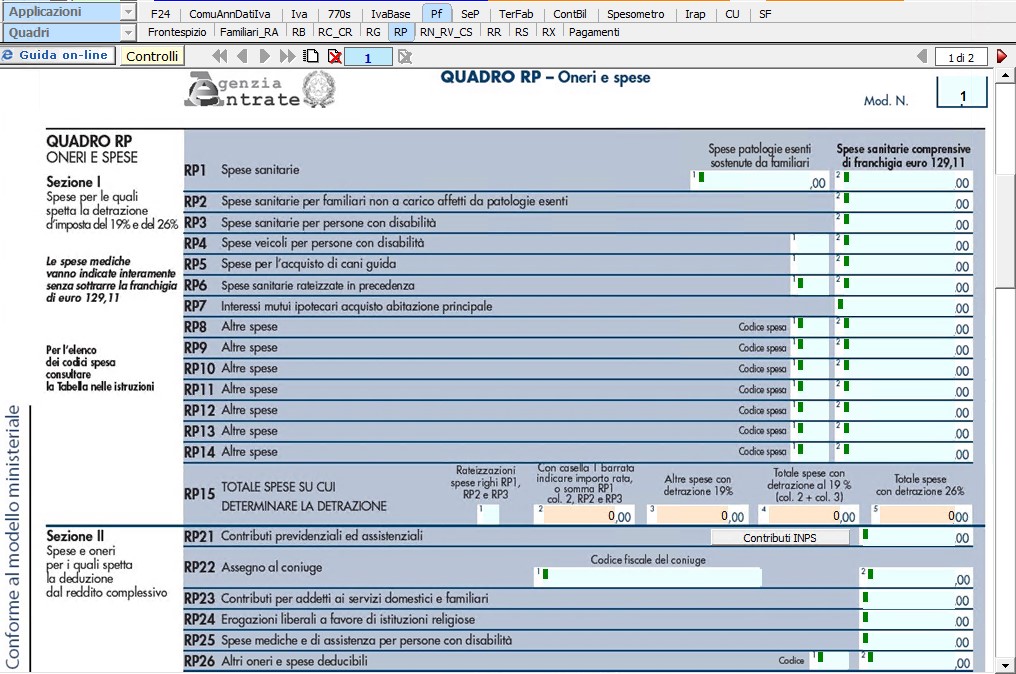Screen dimensions: 1016x674
Task: Select the RN_RV_CS quadro tab
Action: coord(446,32)
